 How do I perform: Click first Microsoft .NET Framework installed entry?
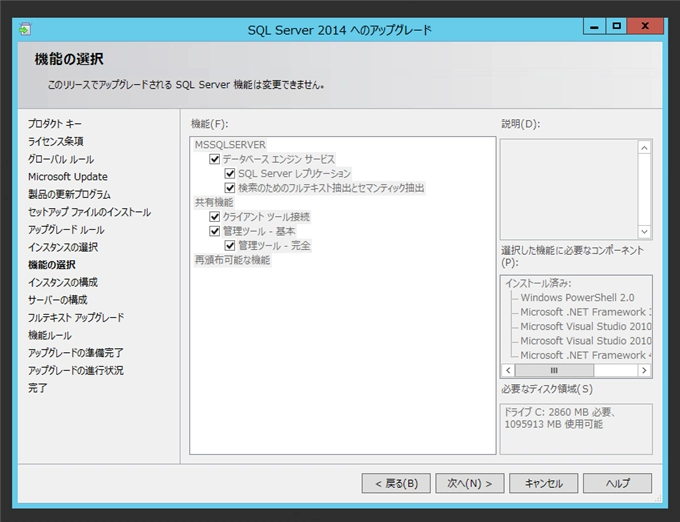pos(585,312)
